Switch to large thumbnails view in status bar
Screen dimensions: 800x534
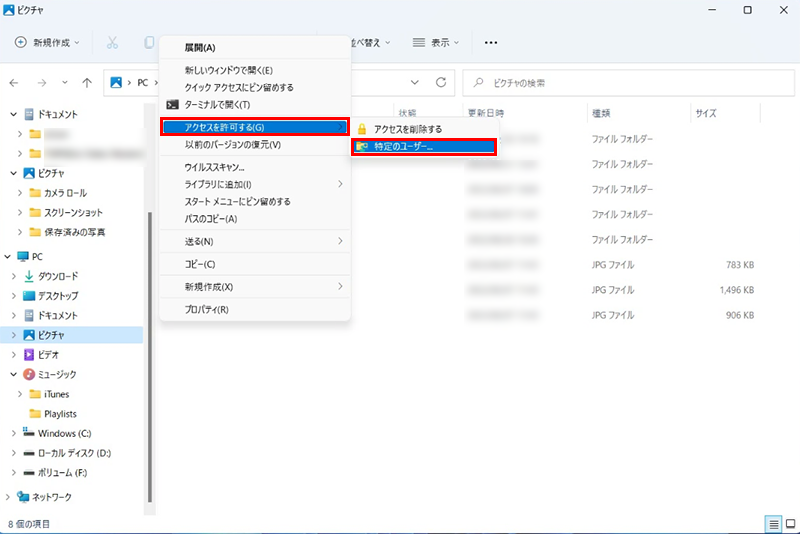point(788,524)
